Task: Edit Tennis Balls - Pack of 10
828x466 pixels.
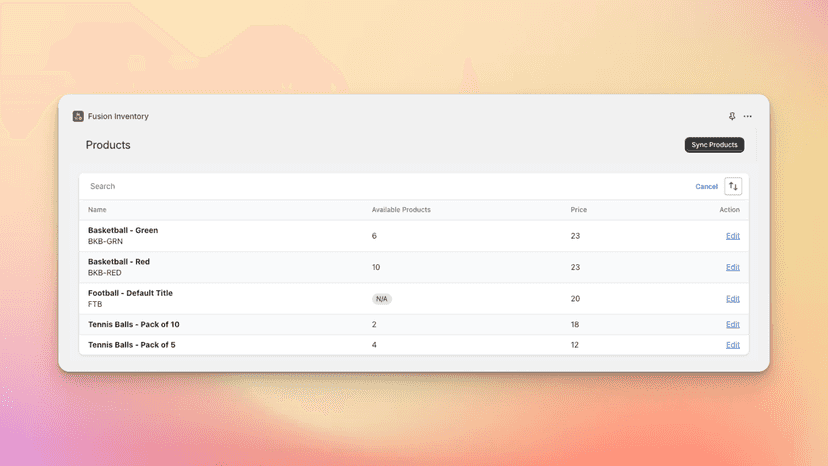Action: [732, 324]
